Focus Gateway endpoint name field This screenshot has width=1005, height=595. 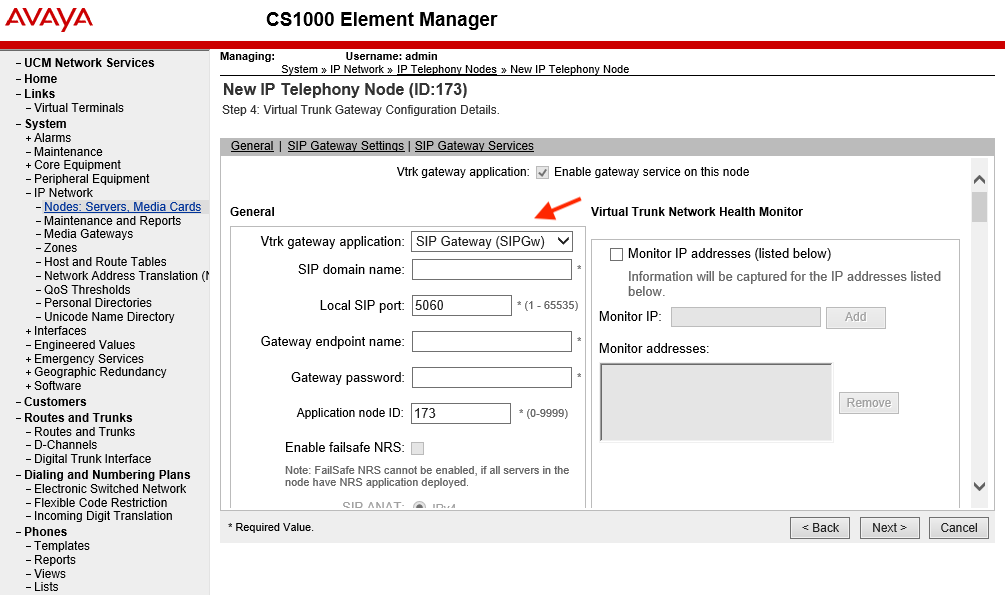pyautogui.click(x=492, y=342)
